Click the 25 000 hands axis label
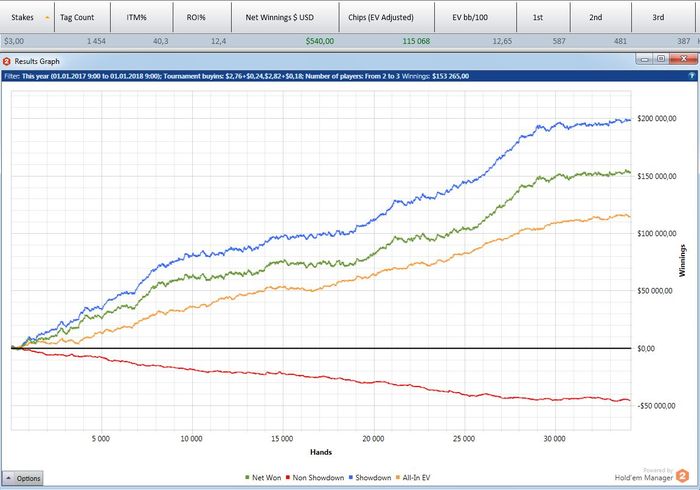700x490 pixels. (x=464, y=439)
